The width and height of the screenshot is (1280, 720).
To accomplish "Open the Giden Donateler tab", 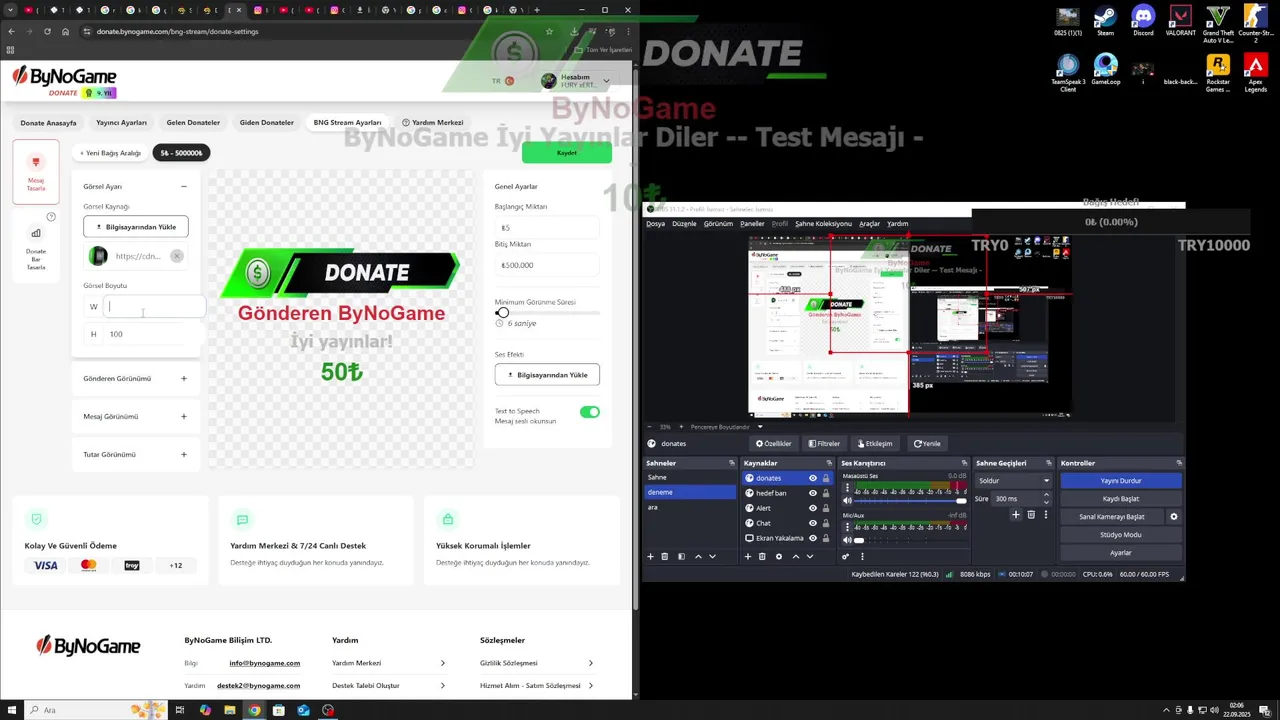I will (267, 123).
